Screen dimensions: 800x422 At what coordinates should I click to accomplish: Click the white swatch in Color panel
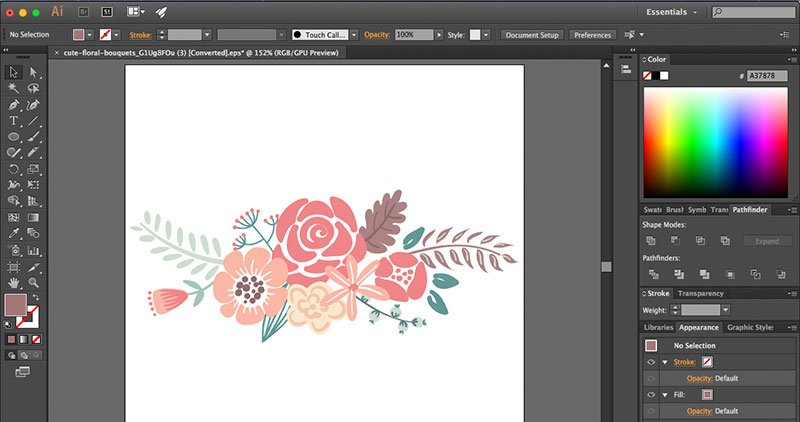coord(664,76)
